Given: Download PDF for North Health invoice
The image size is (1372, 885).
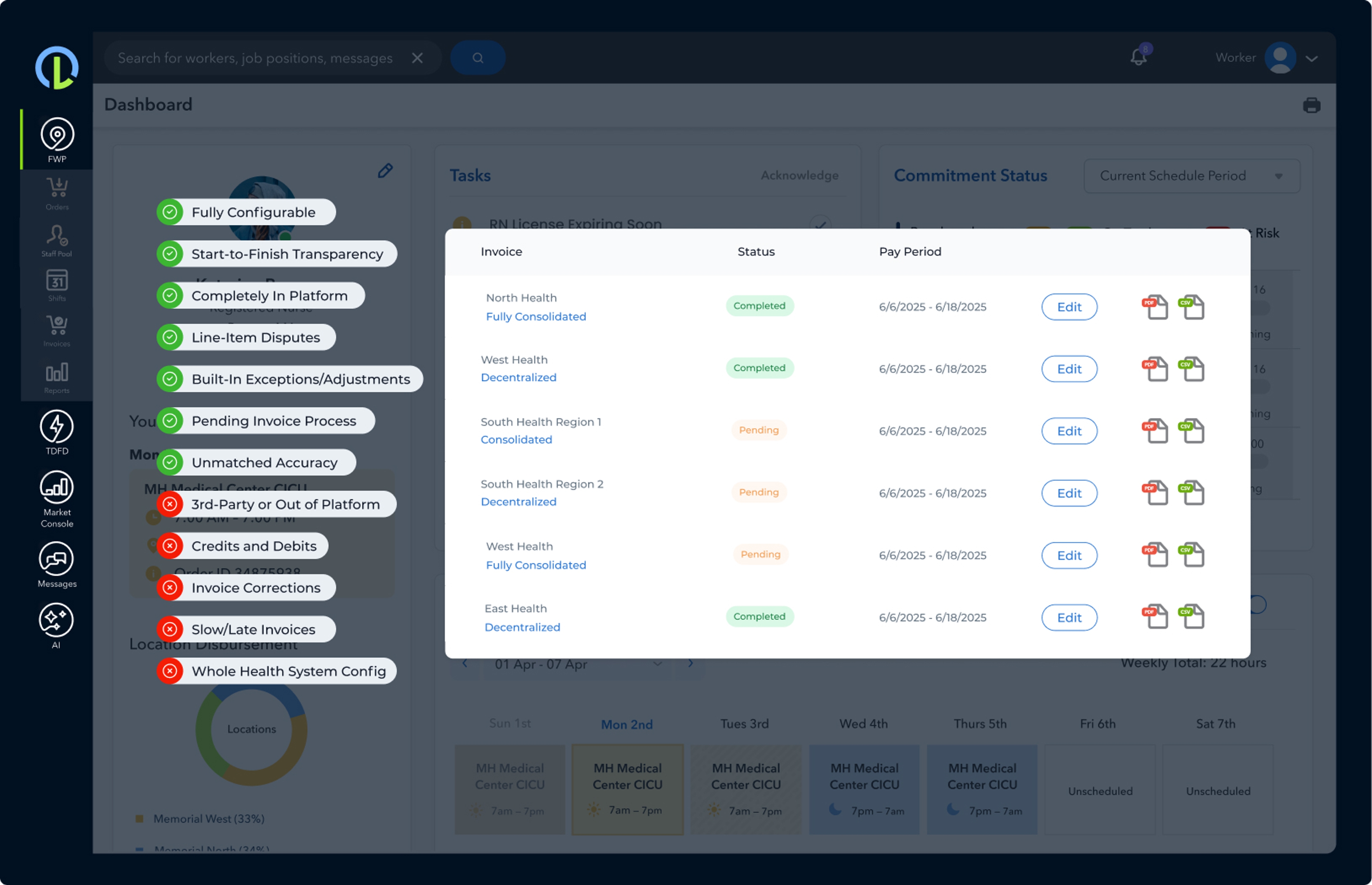Looking at the screenshot, I should 1155,307.
